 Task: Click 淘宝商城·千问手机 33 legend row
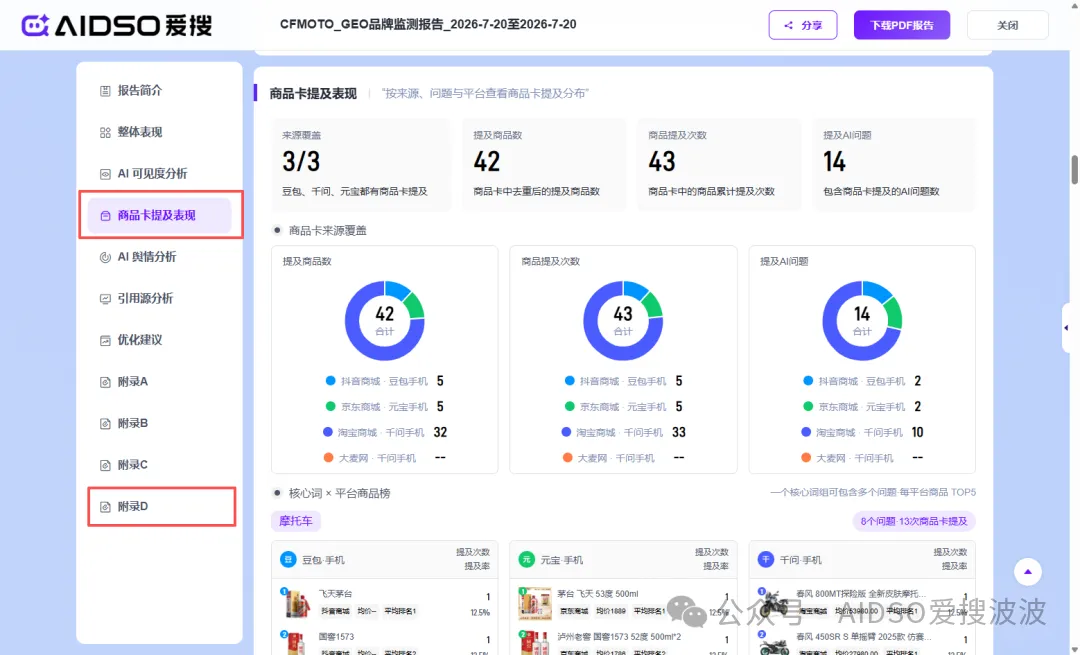tap(623, 432)
